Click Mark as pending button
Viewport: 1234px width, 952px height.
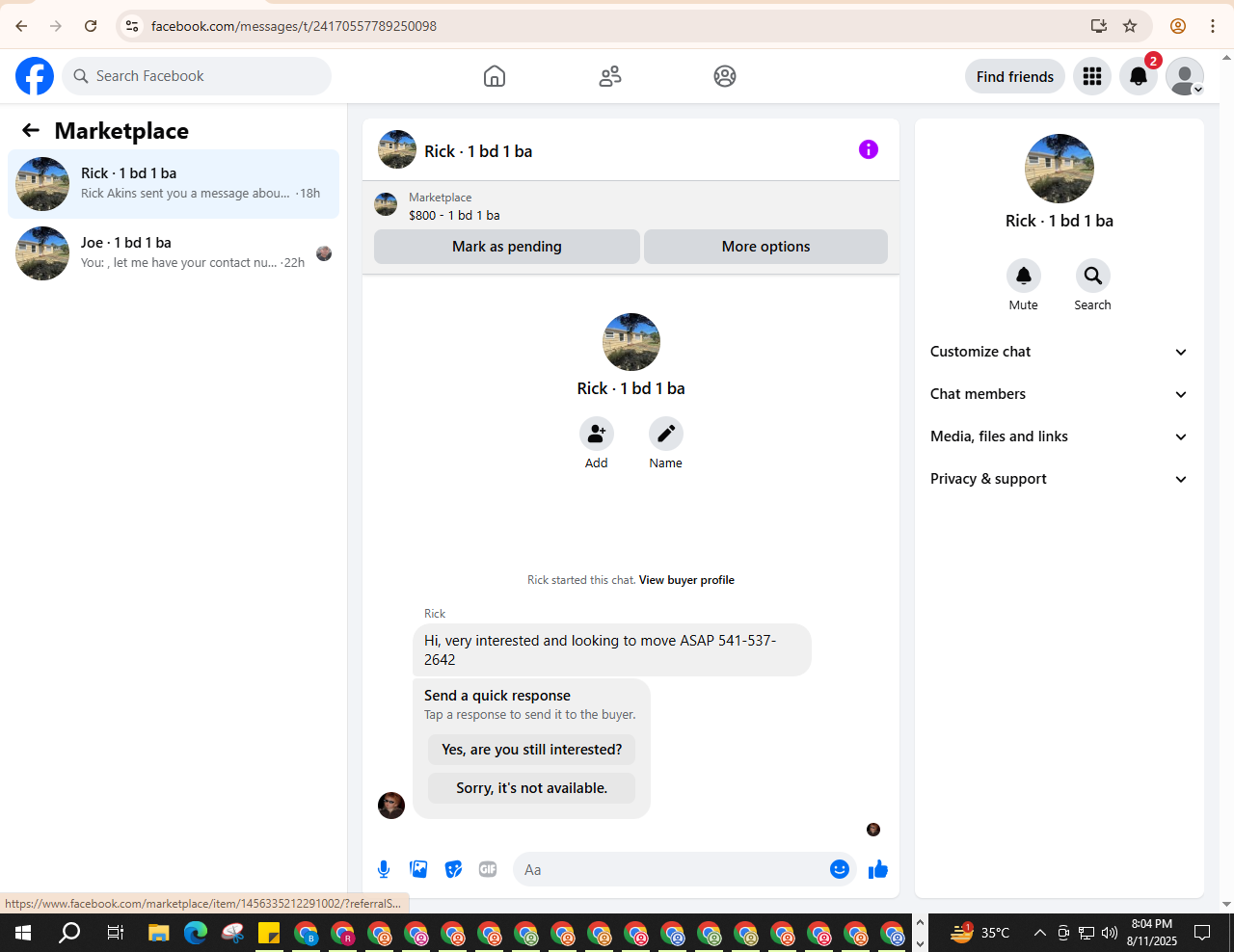507,247
